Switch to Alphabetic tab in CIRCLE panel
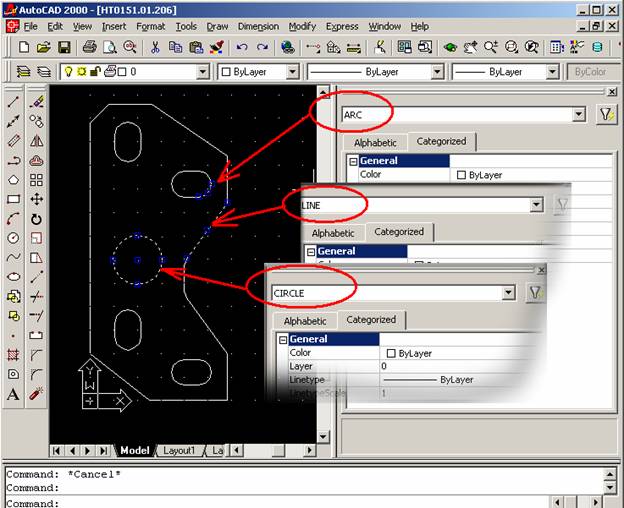This screenshot has height=508, width=624. [x=305, y=321]
